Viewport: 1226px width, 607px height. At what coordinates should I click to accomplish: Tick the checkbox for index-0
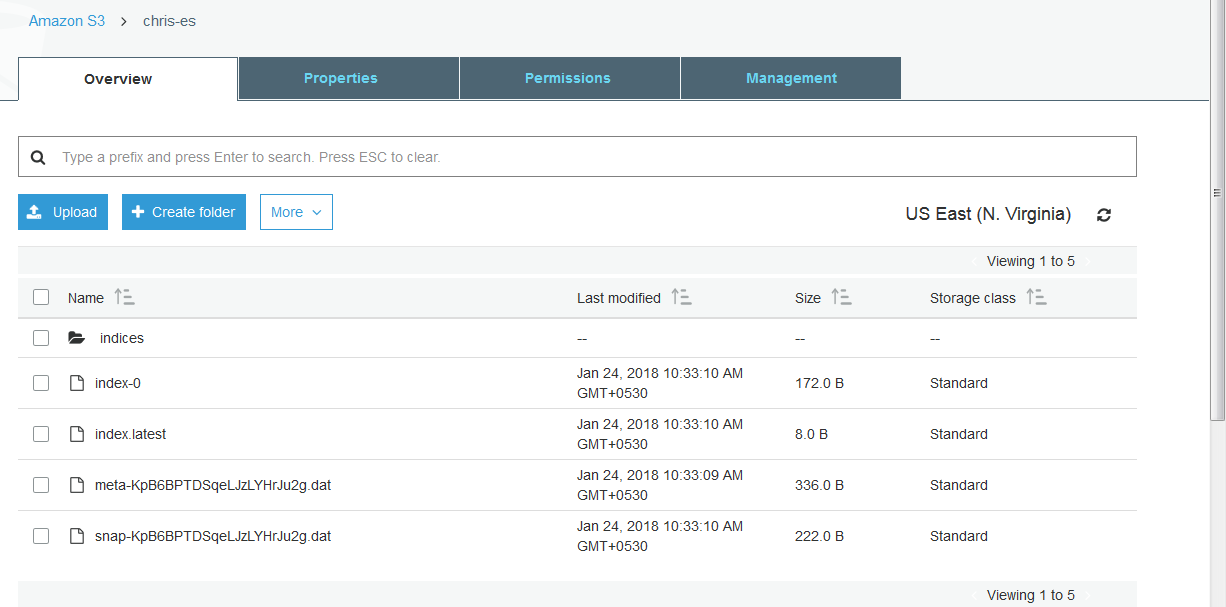[x=41, y=382]
